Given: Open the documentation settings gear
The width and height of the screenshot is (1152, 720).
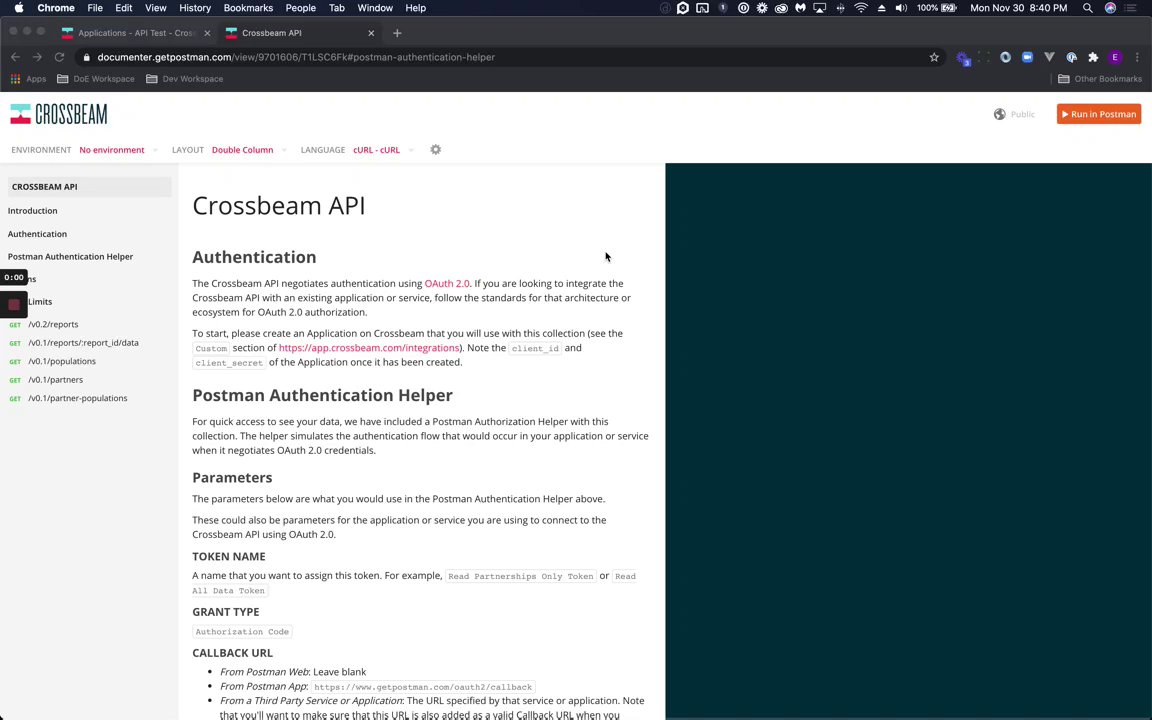Looking at the screenshot, I should tap(436, 149).
